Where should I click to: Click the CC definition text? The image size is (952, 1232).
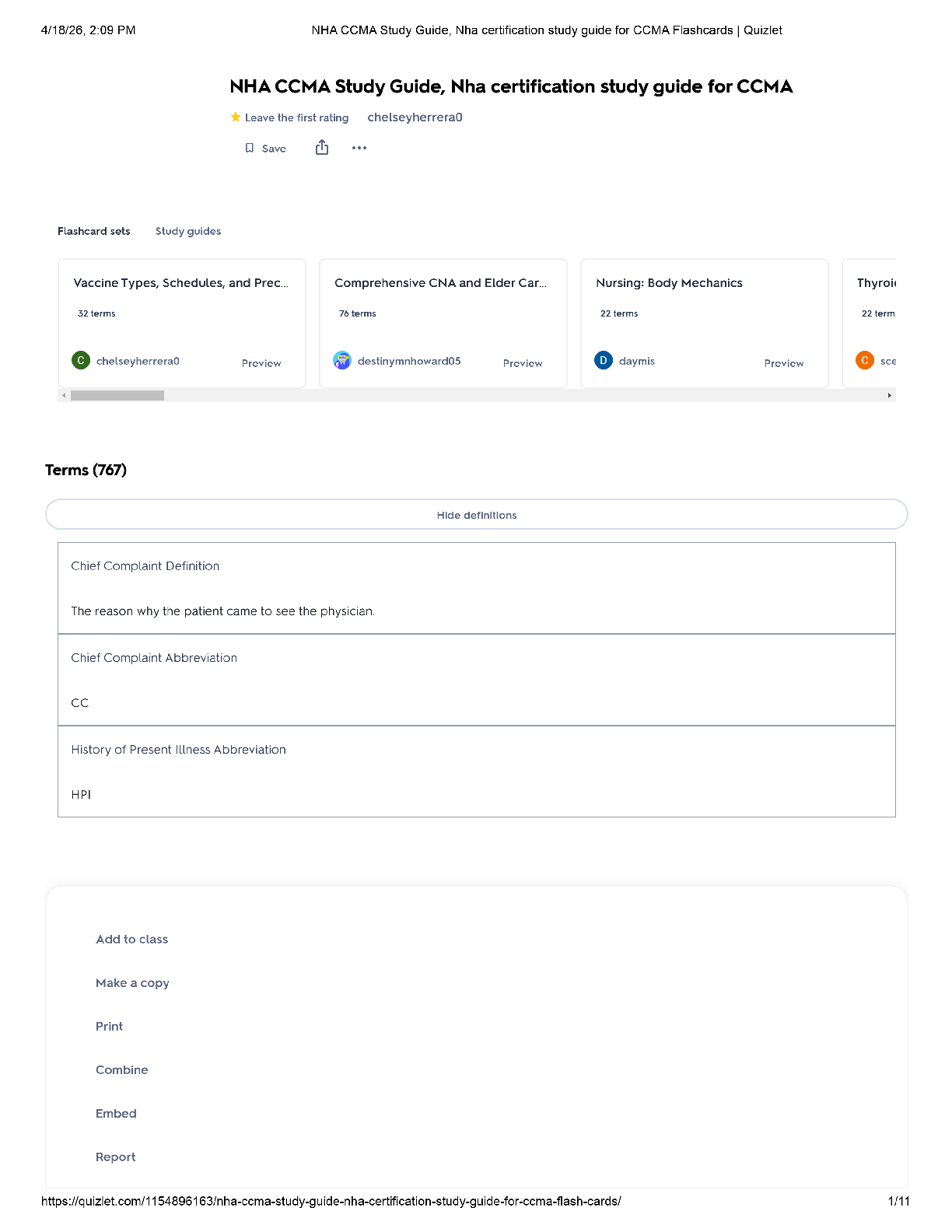click(80, 703)
